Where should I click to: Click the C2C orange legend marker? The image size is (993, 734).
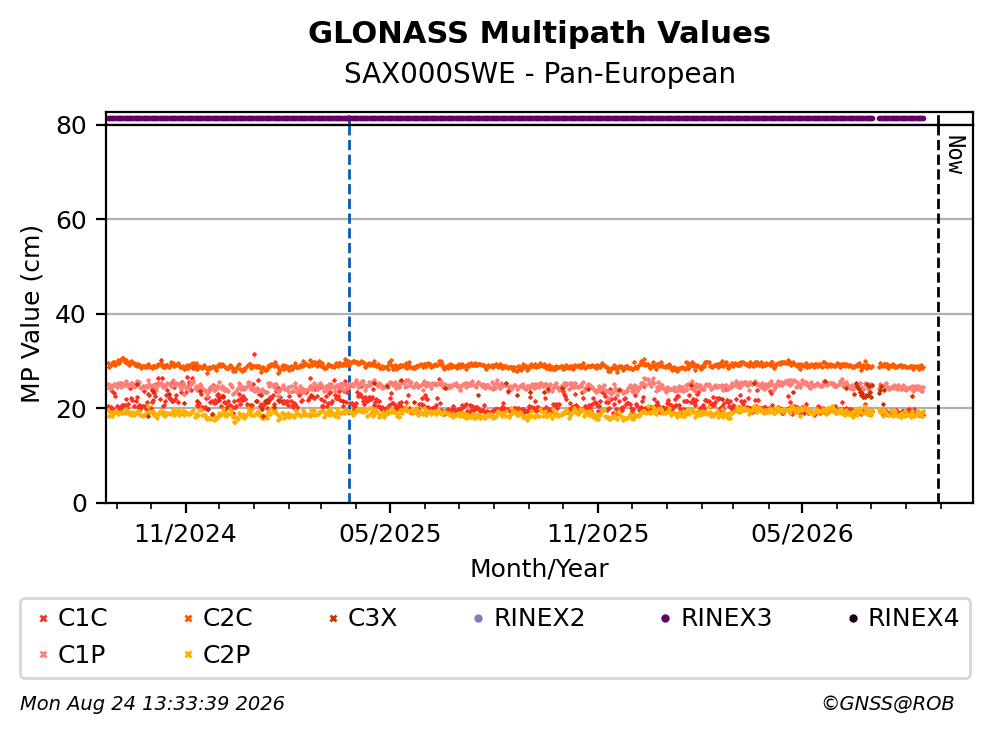(188, 618)
